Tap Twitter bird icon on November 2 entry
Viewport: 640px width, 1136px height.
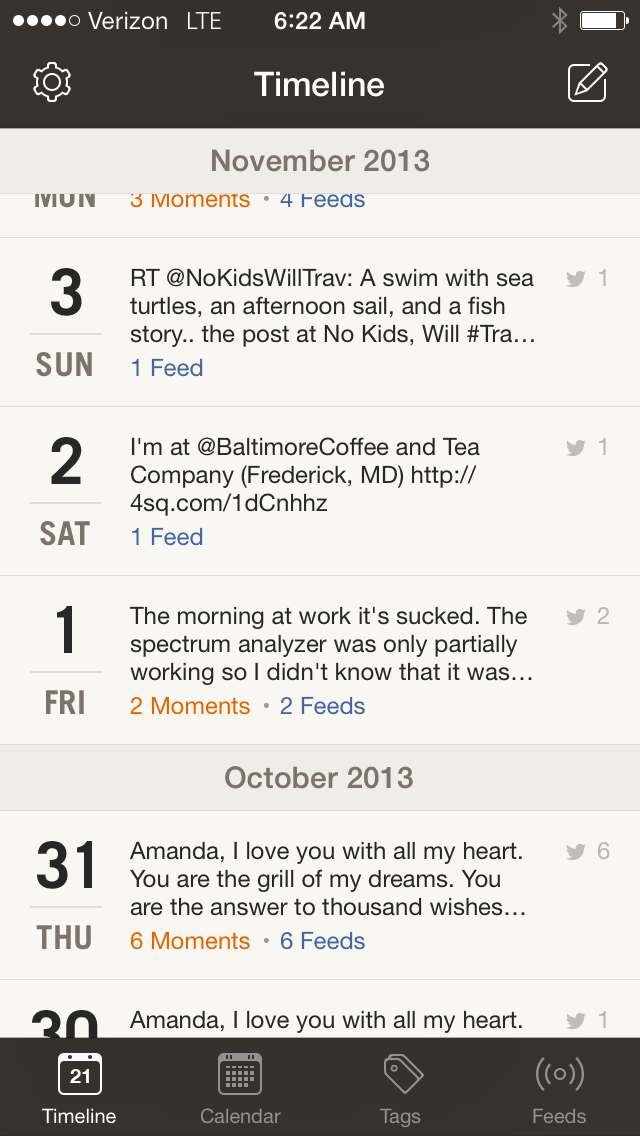click(575, 448)
